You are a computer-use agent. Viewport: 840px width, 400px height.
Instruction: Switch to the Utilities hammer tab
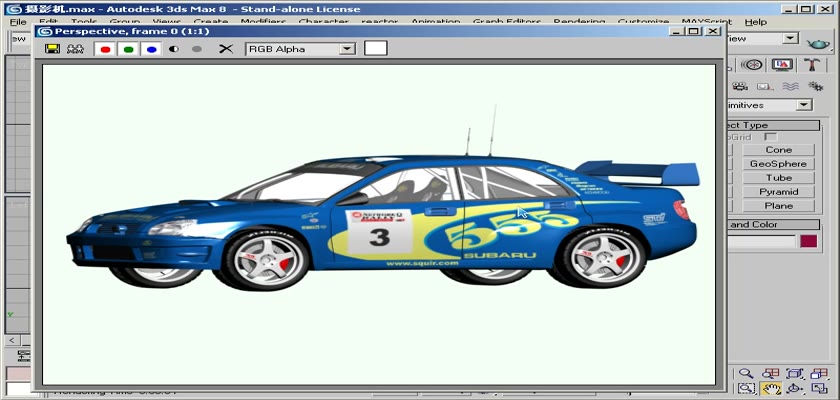click(x=812, y=65)
